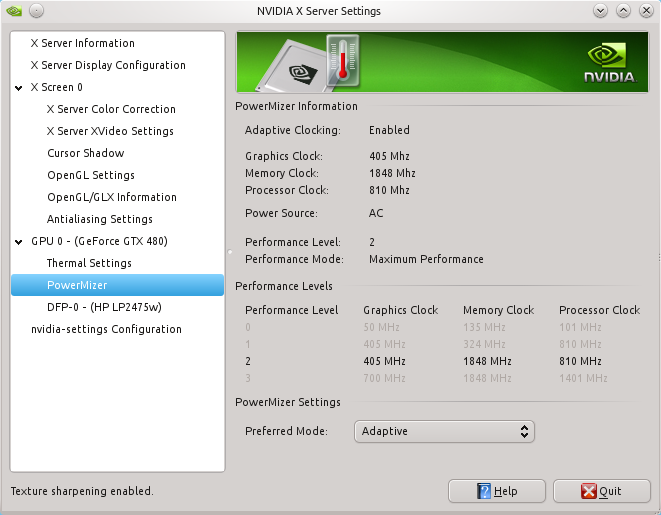Image resolution: width=661 pixels, height=515 pixels.
Task: Collapse the X Screen 0 tree node
Action: click(x=19, y=88)
